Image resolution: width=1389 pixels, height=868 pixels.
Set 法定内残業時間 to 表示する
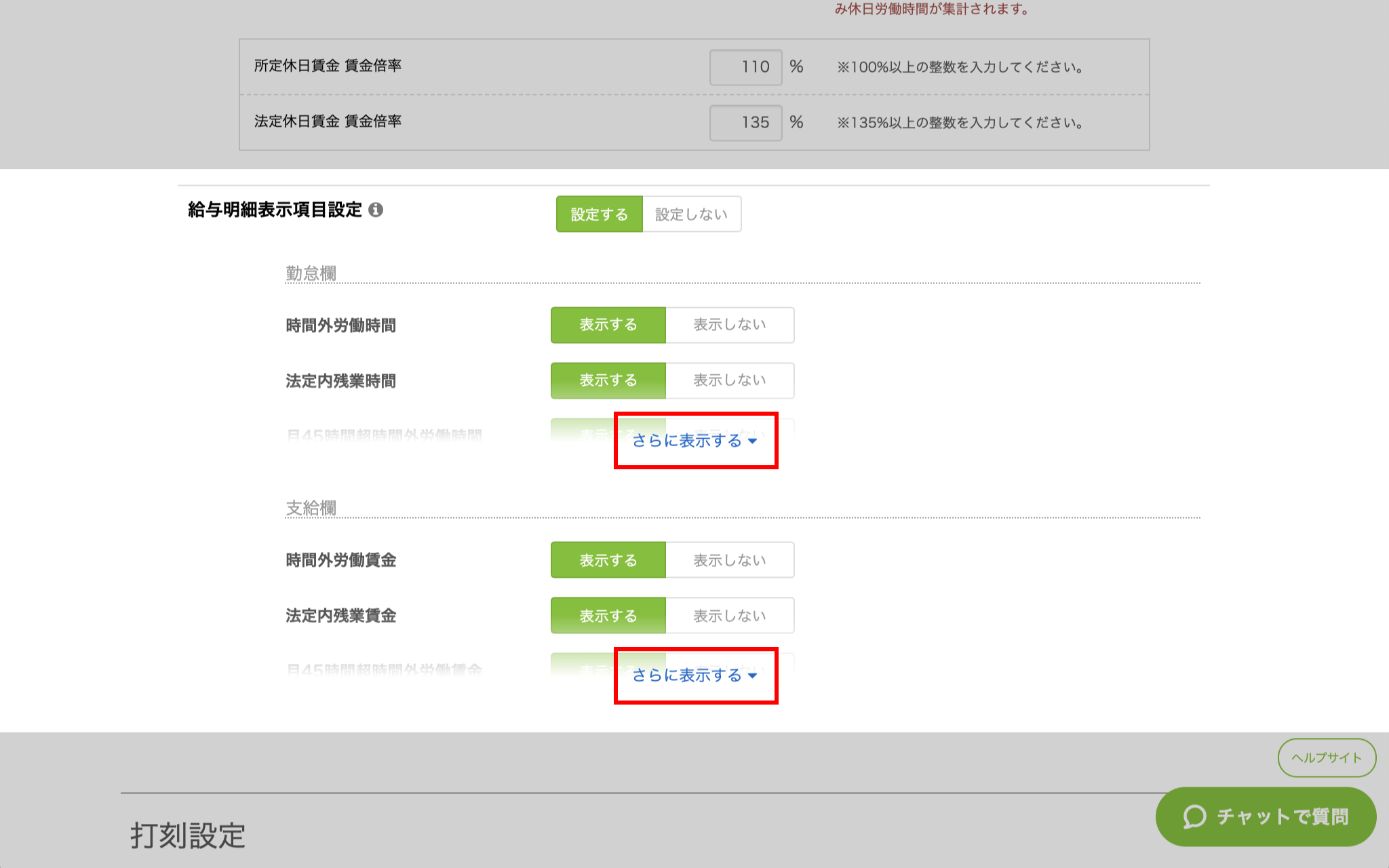[x=608, y=380]
